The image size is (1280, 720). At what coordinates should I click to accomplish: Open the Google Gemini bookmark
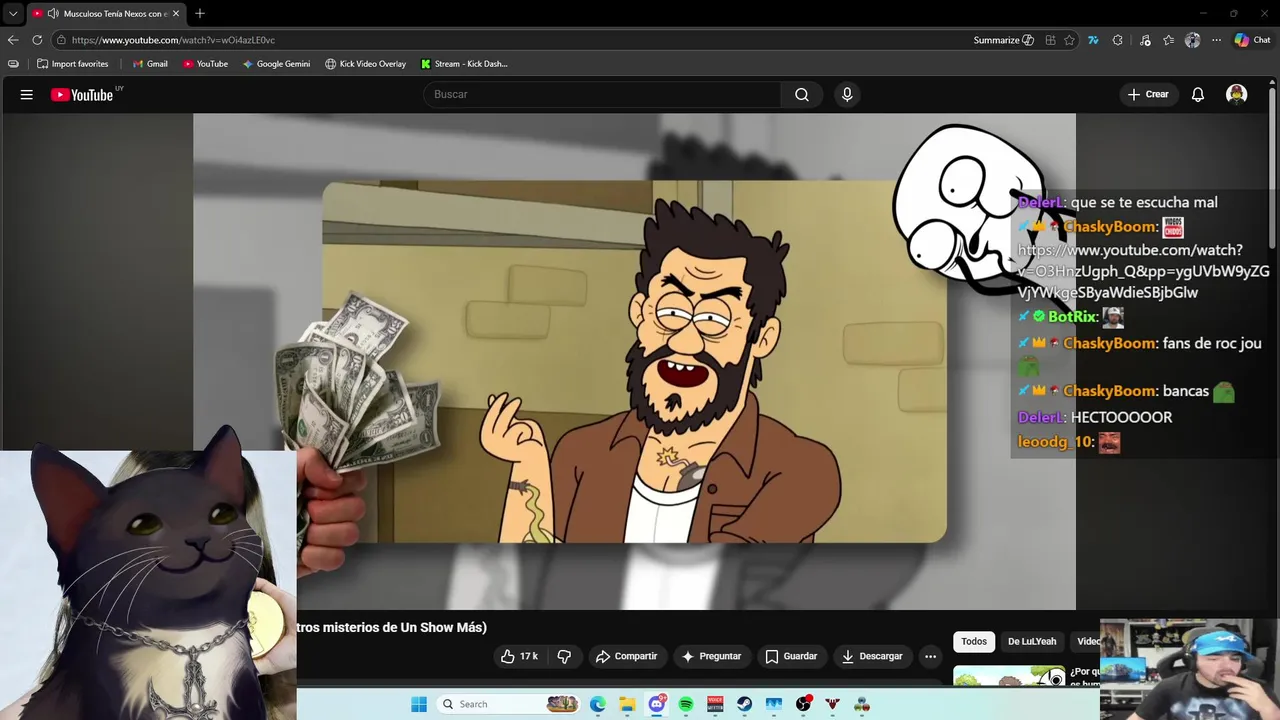[276, 64]
